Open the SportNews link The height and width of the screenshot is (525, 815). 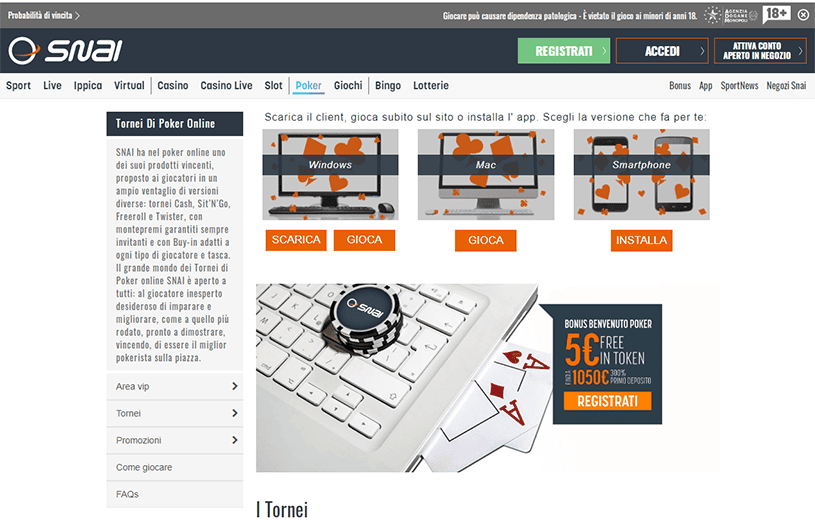739,85
